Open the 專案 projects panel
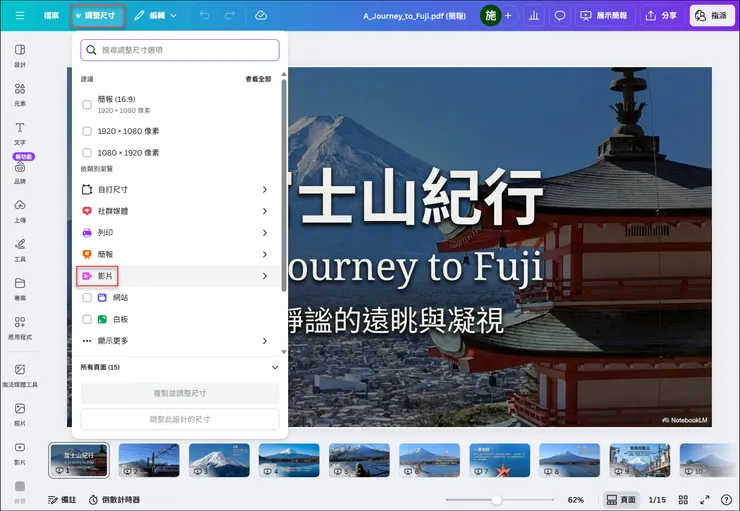Image resolution: width=740 pixels, height=511 pixels. point(20,289)
